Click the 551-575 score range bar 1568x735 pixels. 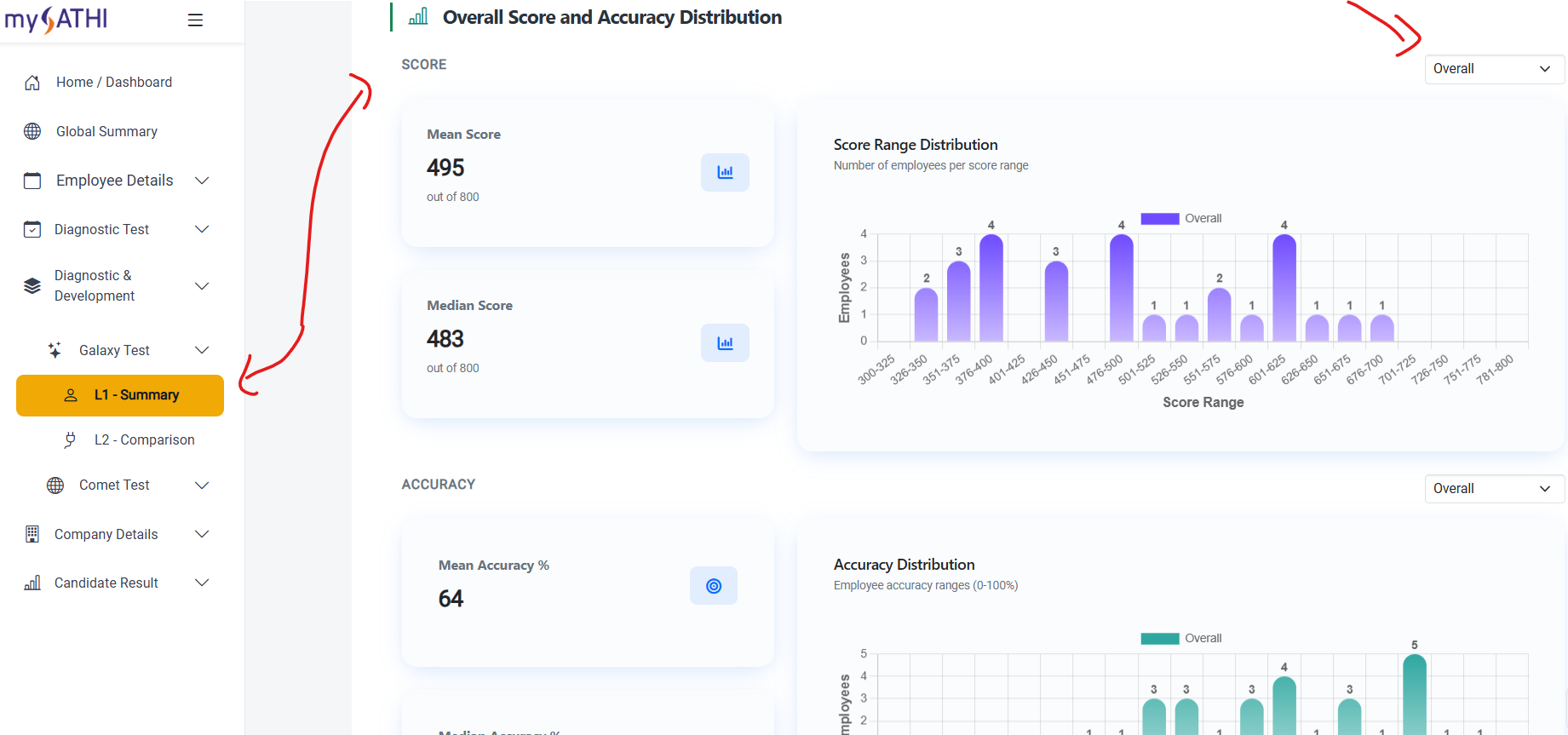(x=1220, y=314)
